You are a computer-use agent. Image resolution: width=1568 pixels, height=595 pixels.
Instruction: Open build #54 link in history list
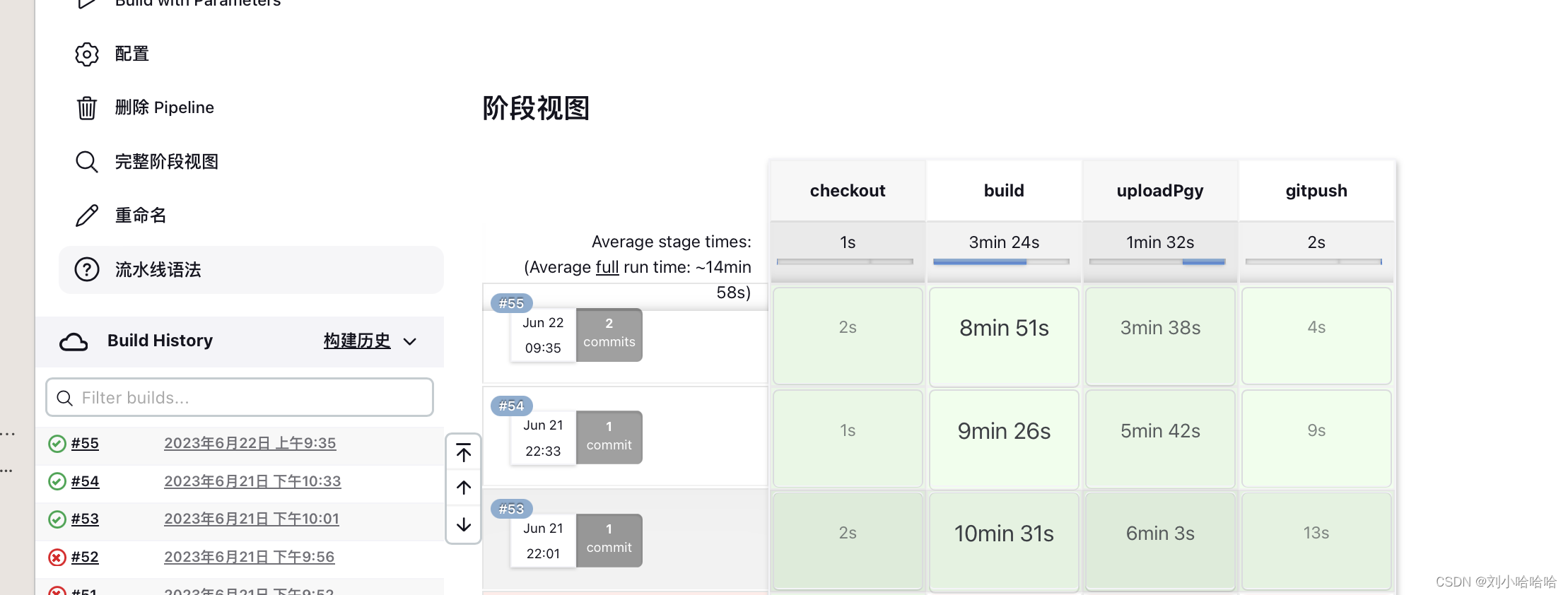coord(85,481)
